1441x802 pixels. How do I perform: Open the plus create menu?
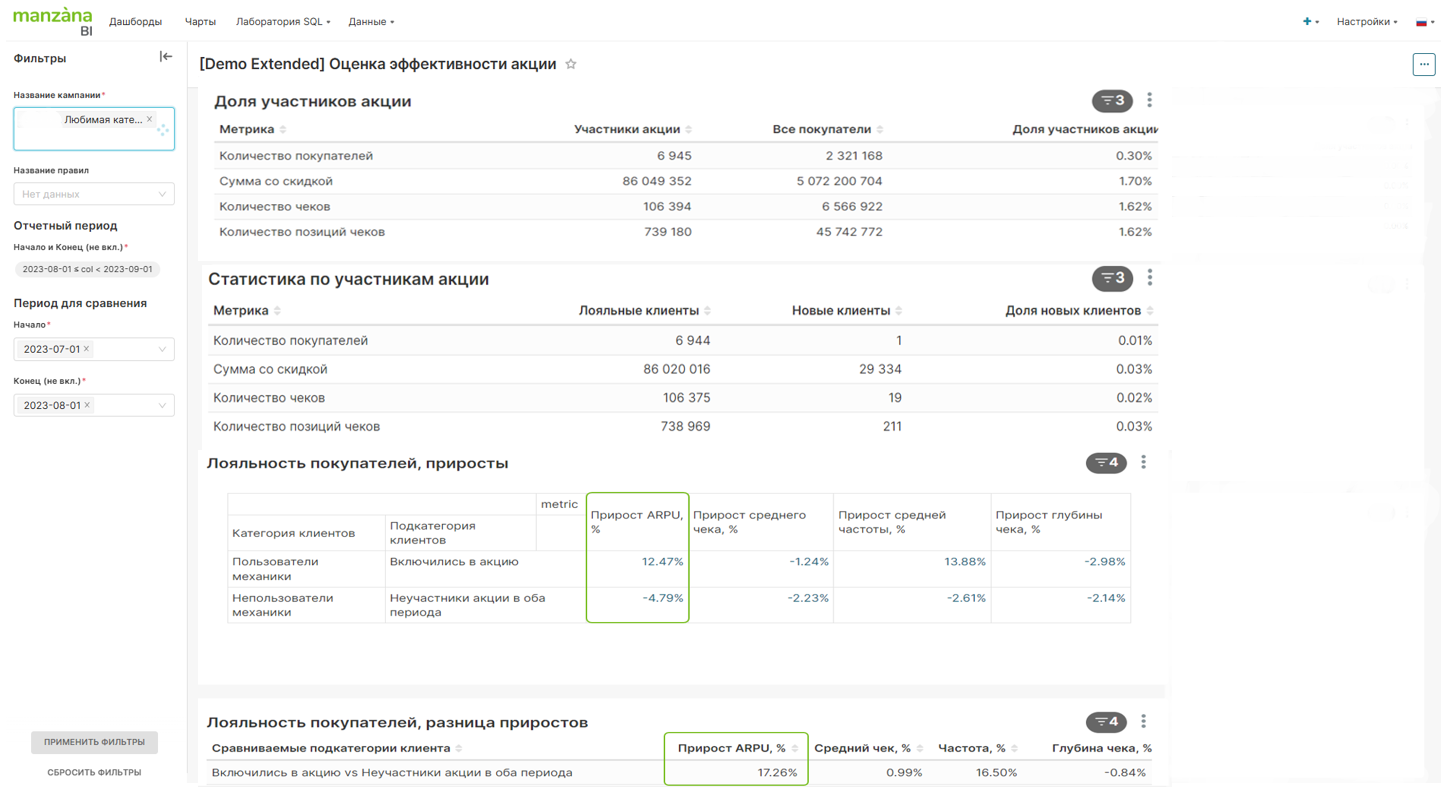pyautogui.click(x=1309, y=21)
